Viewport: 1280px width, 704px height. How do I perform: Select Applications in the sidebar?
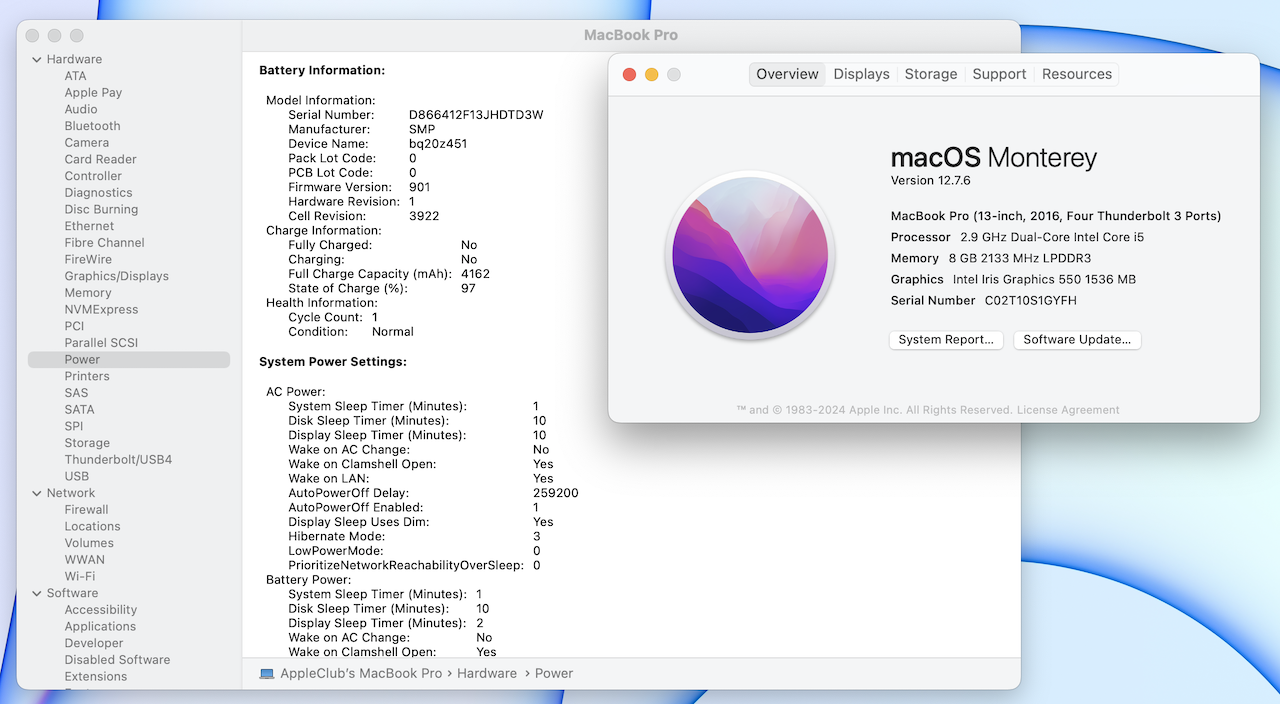point(100,627)
